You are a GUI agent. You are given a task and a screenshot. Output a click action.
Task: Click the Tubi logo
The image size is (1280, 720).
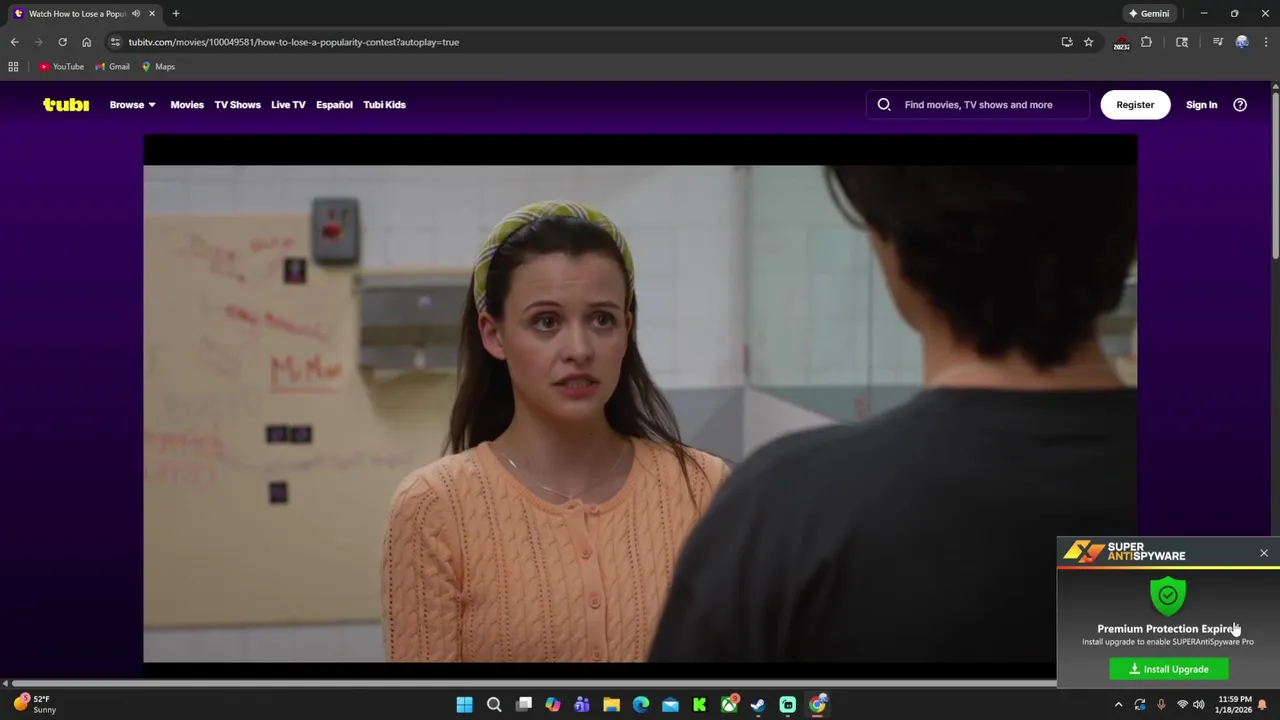tap(66, 104)
